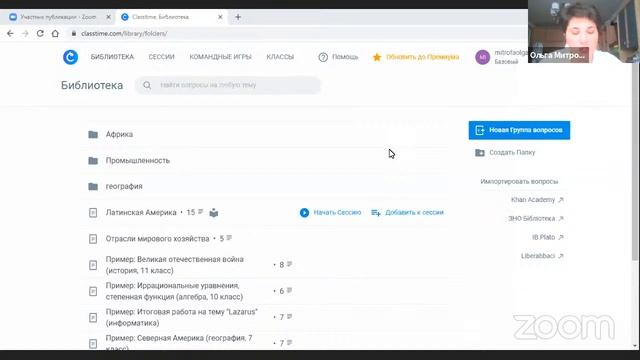This screenshot has height=360, width=640.
Task: Click the premium star icon
Action: pos(377,57)
